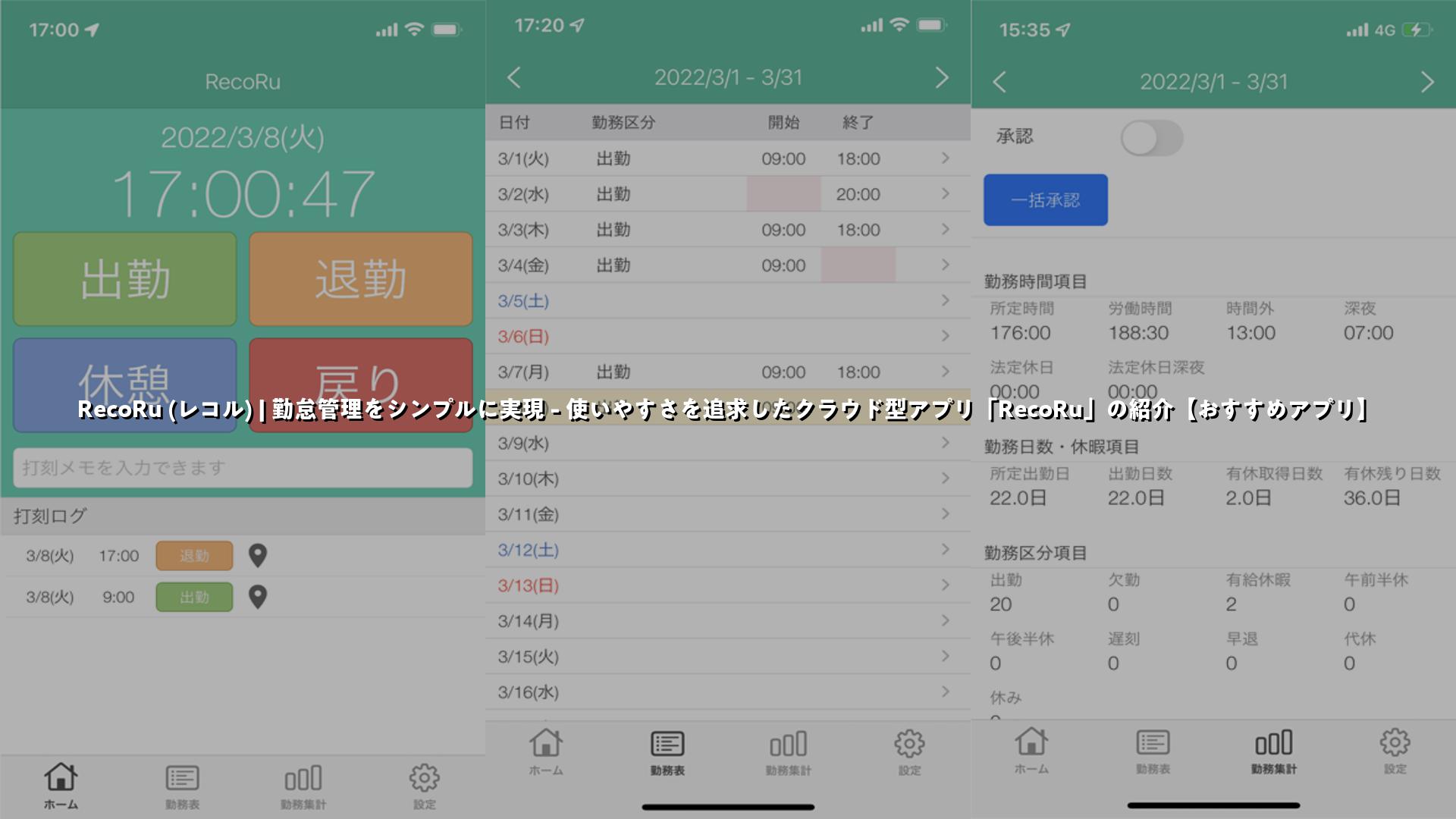This screenshot has width=1456, height=819.
Task: Click the blue 一括承認 button
Action: tap(1046, 200)
